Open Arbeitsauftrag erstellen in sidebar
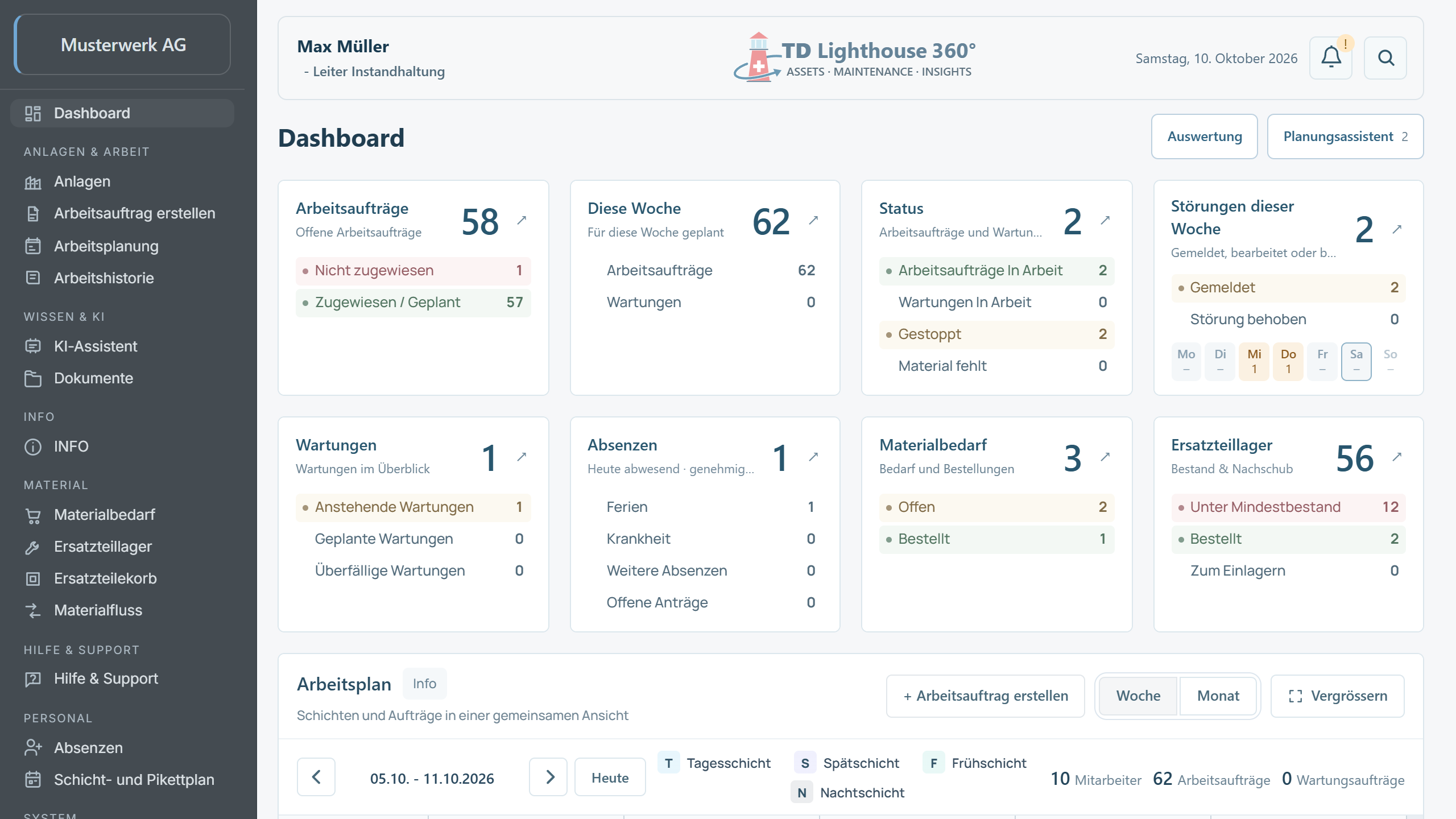1456x819 pixels. (x=122, y=213)
